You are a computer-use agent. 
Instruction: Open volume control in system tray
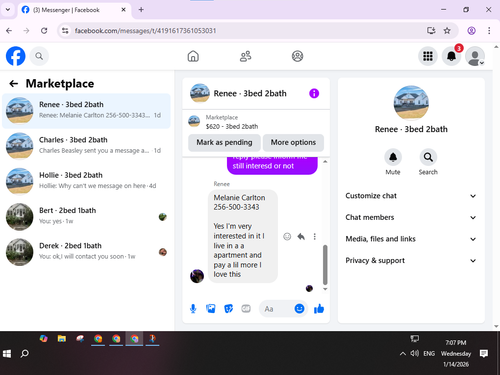point(414,353)
